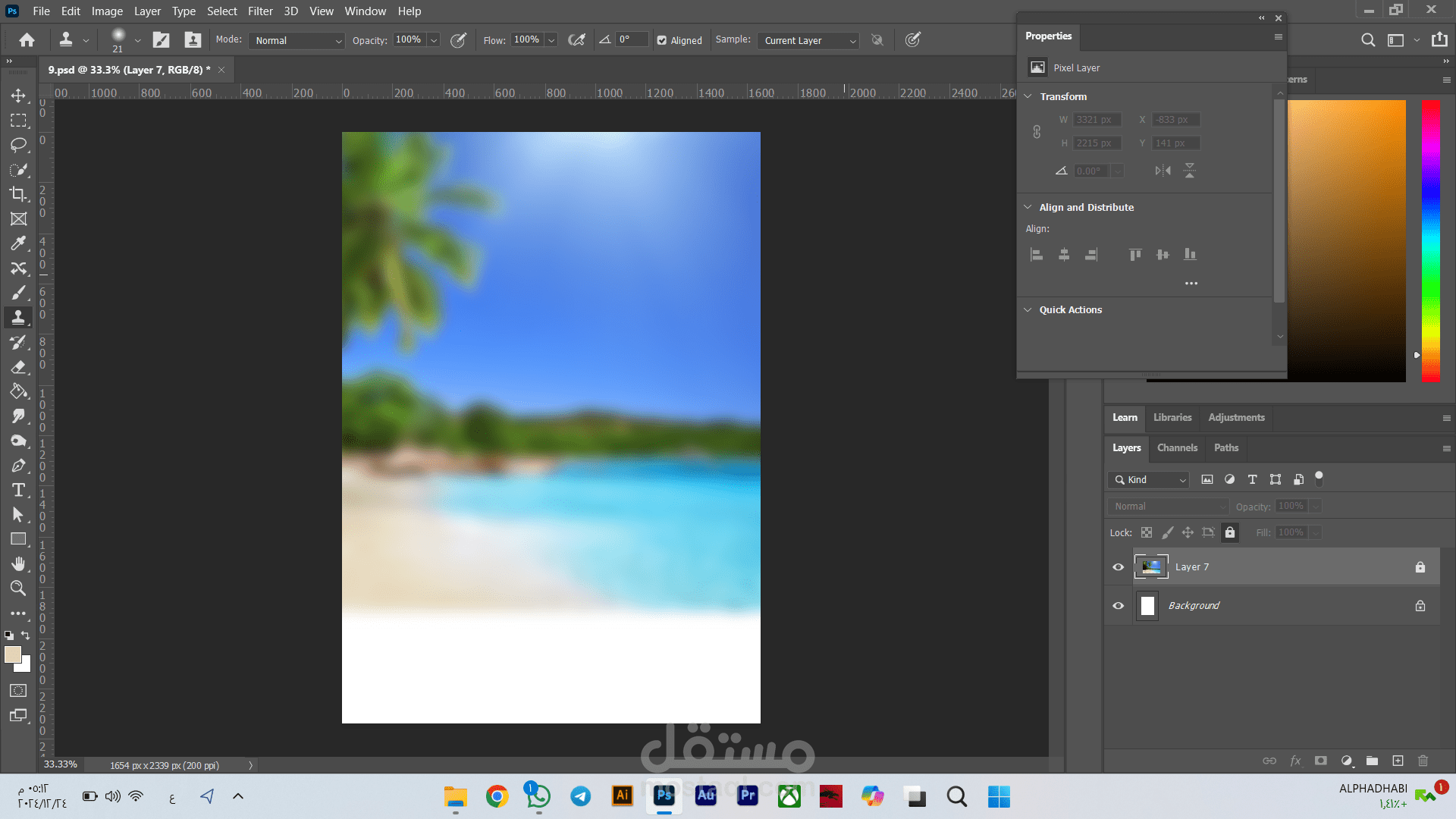Hide the Background layer eye
The image size is (1456, 819).
[x=1118, y=606]
